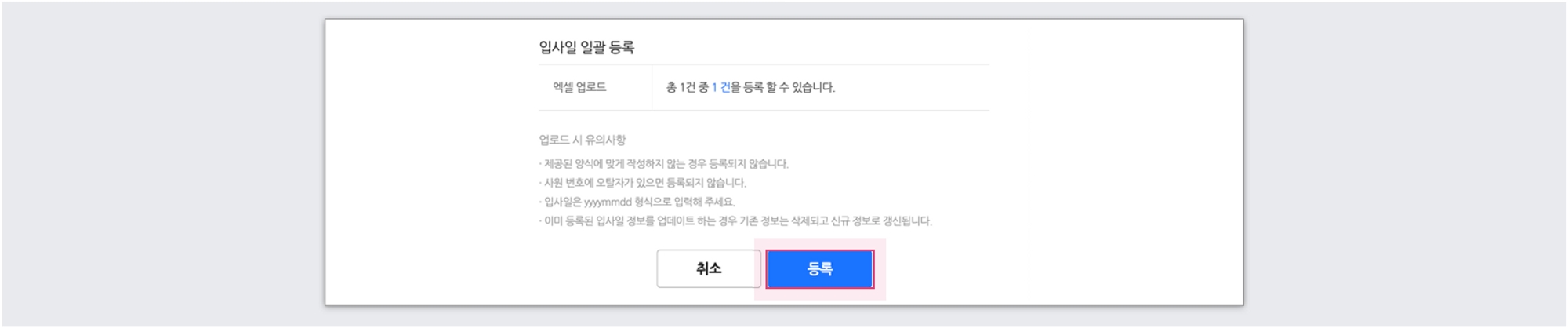Screen dimensions: 1568x328
Task: Select the 엑셀 업로드 row label
Action: click(x=579, y=87)
